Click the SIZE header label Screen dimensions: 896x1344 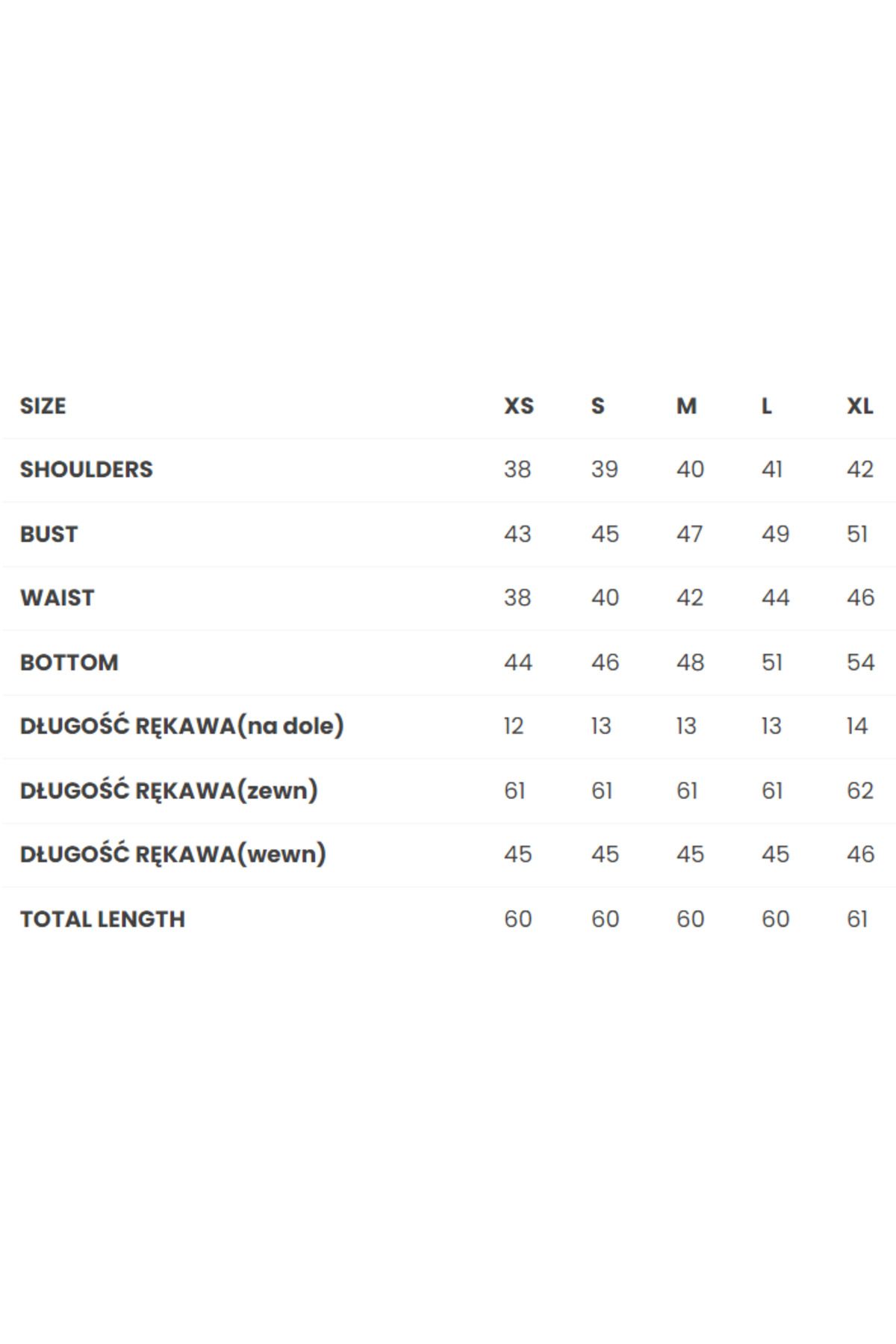pyautogui.click(x=43, y=406)
